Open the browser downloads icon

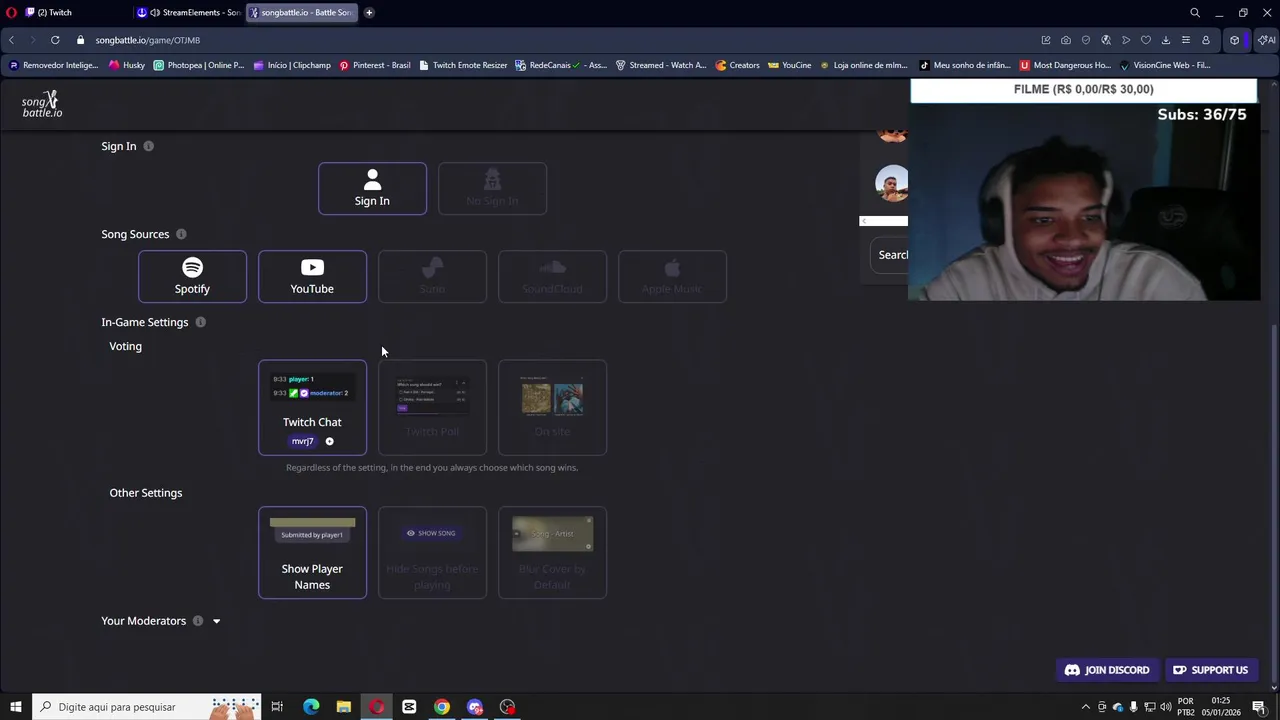(x=1166, y=40)
